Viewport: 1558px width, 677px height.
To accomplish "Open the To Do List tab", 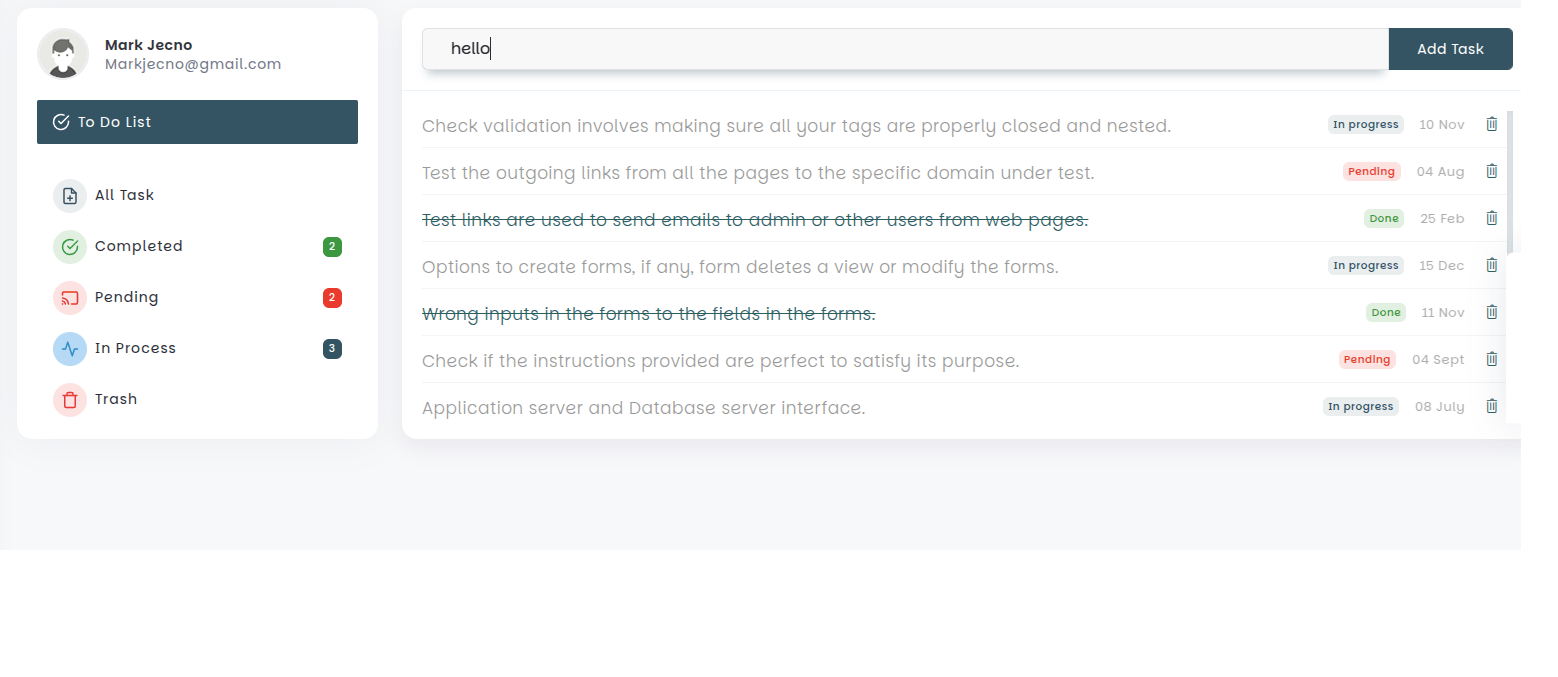I will point(197,122).
